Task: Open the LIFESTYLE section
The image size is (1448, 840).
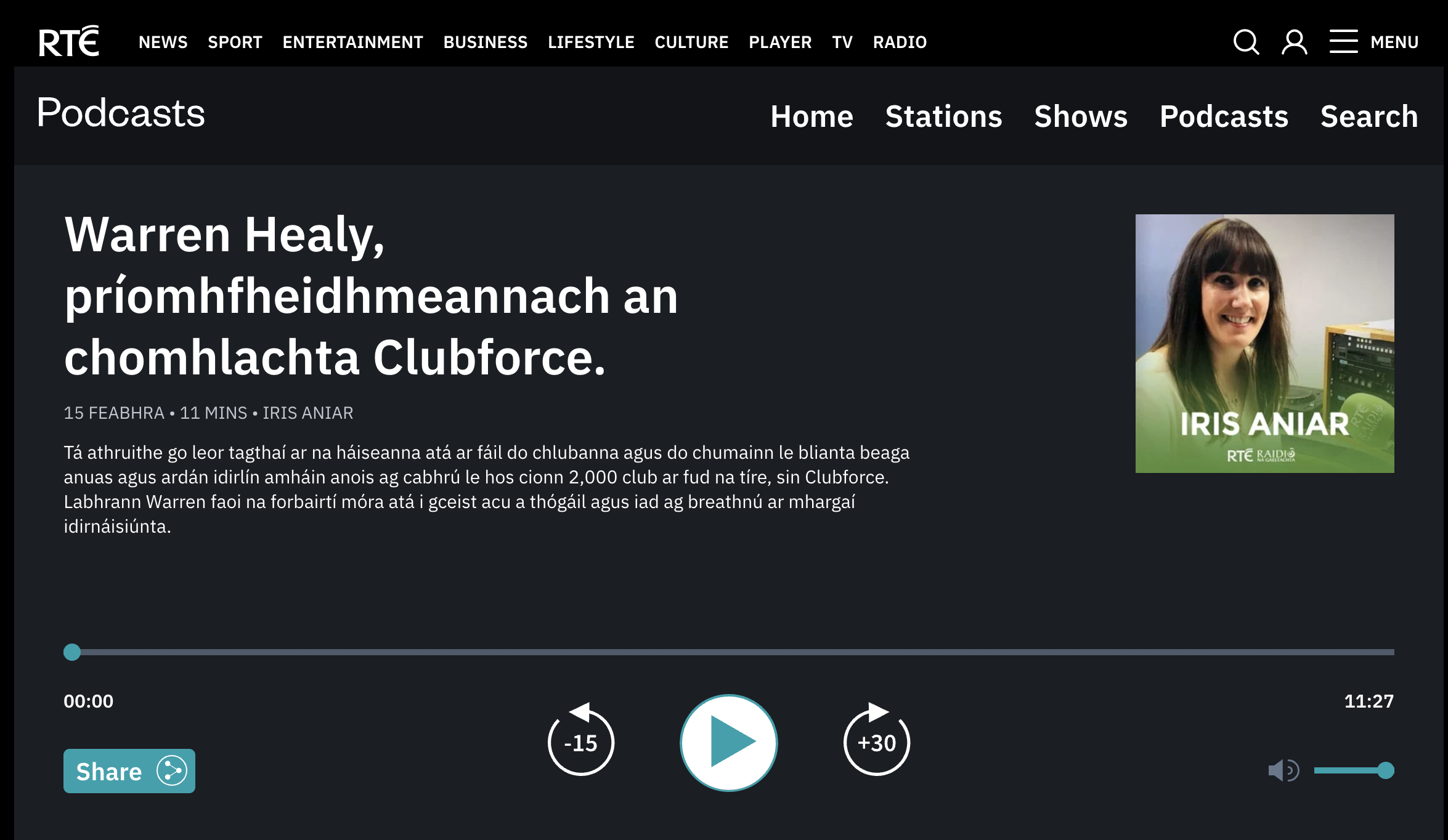Action: click(591, 42)
